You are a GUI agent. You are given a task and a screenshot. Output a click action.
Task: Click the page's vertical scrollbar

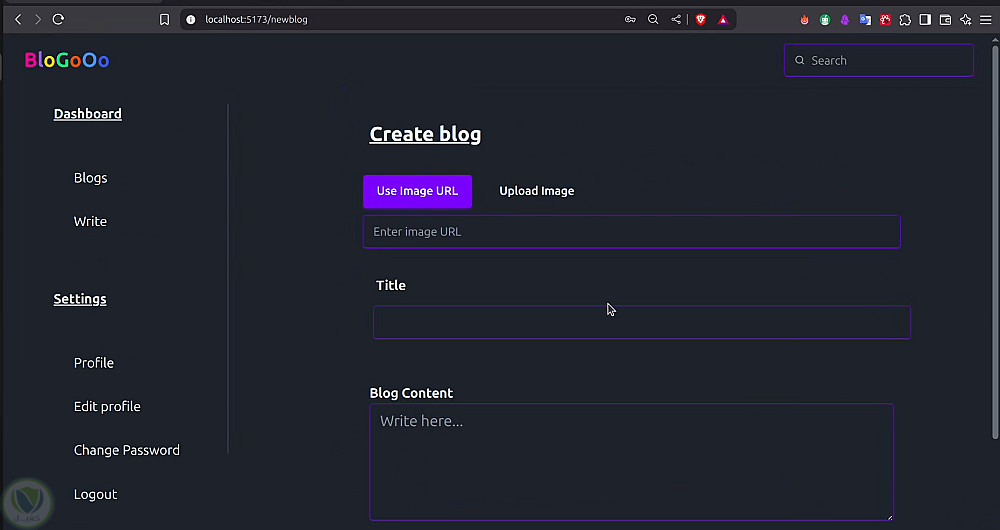point(994,240)
